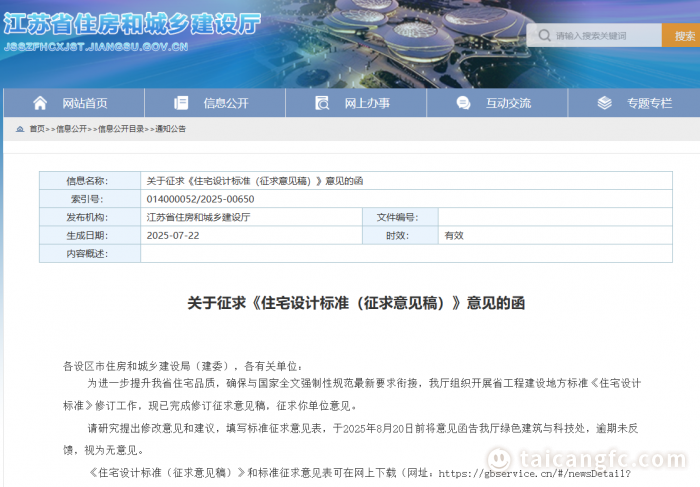Click the breadcrumb location pin icon

(x=19, y=129)
